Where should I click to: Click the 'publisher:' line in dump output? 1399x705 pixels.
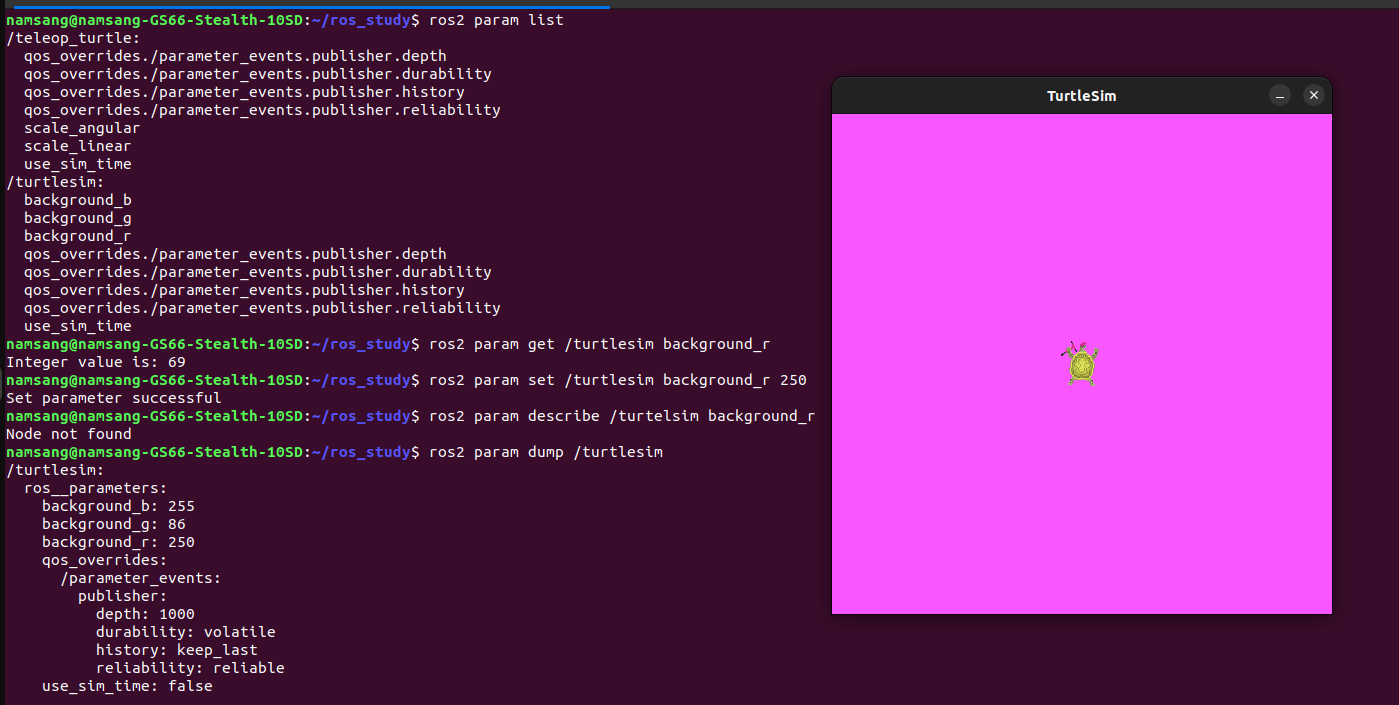pyautogui.click(x=123, y=596)
